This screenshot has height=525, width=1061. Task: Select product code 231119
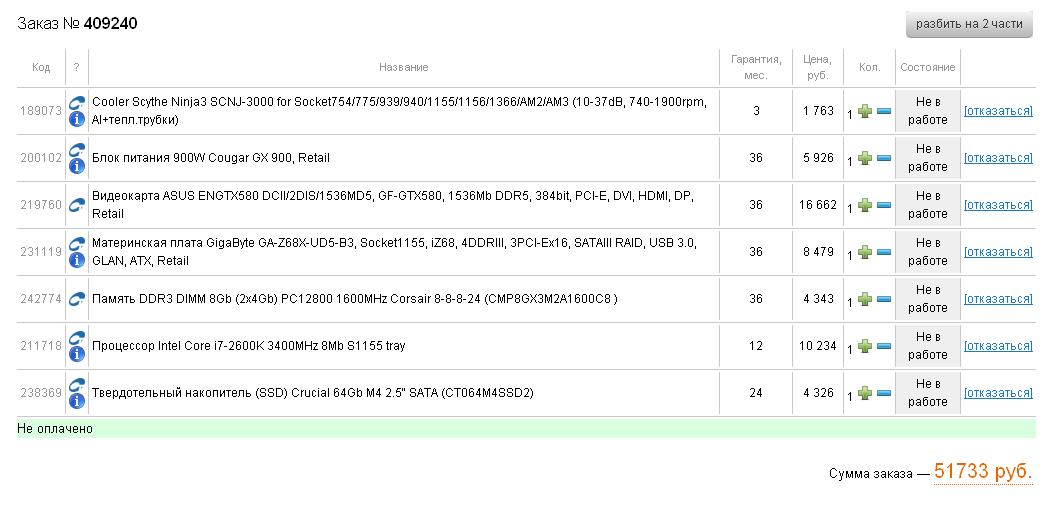click(41, 252)
